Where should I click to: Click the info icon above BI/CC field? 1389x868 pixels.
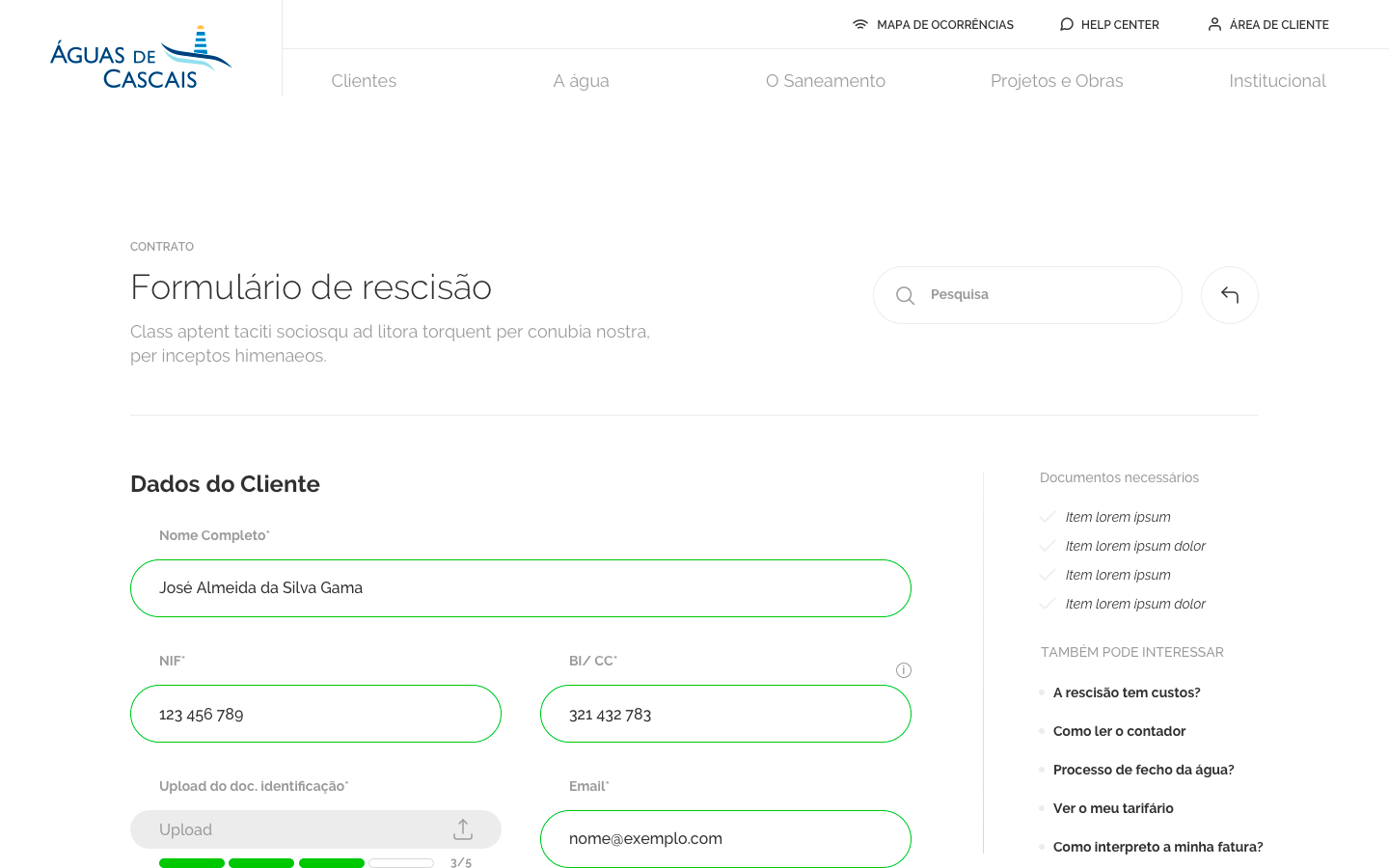pyautogui.click(x=904, y=670)
